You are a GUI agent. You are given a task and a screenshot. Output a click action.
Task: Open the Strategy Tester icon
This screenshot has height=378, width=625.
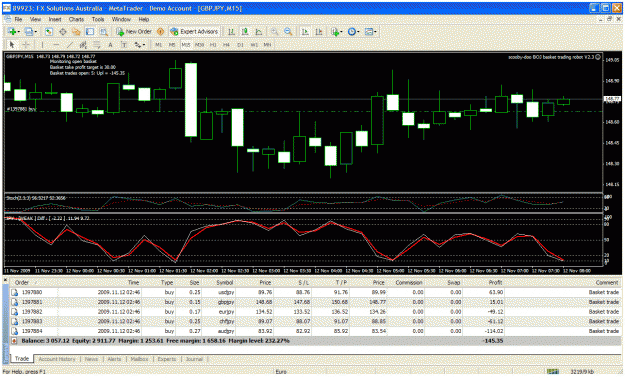104,32
